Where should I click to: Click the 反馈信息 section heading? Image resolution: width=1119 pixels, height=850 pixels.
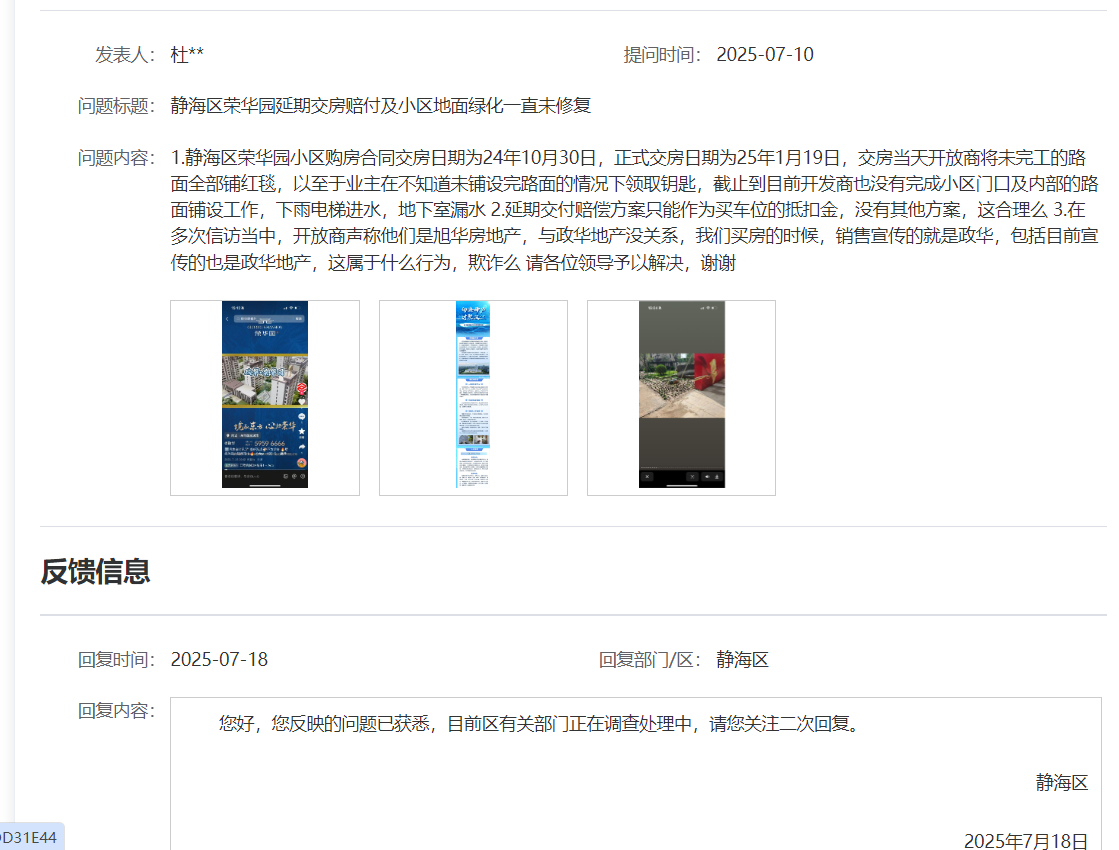pyautogui.click(x=96, y=572)
